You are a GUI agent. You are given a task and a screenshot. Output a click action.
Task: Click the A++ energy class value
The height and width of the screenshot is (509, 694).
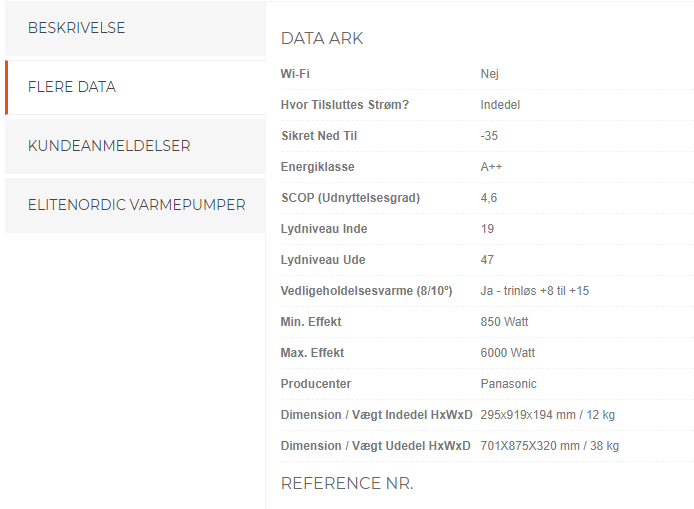coord(491,167)
